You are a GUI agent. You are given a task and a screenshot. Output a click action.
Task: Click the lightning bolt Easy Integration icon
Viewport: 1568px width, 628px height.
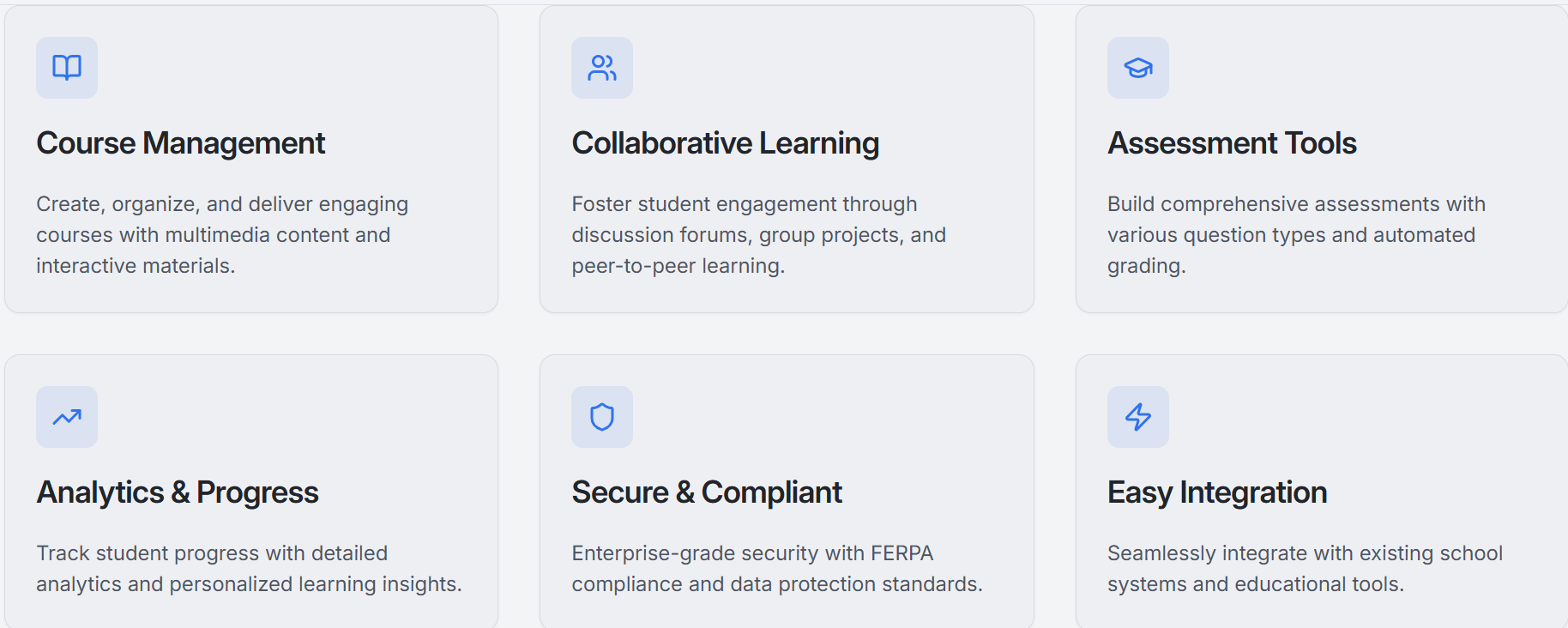click(x=1138, y=417)
